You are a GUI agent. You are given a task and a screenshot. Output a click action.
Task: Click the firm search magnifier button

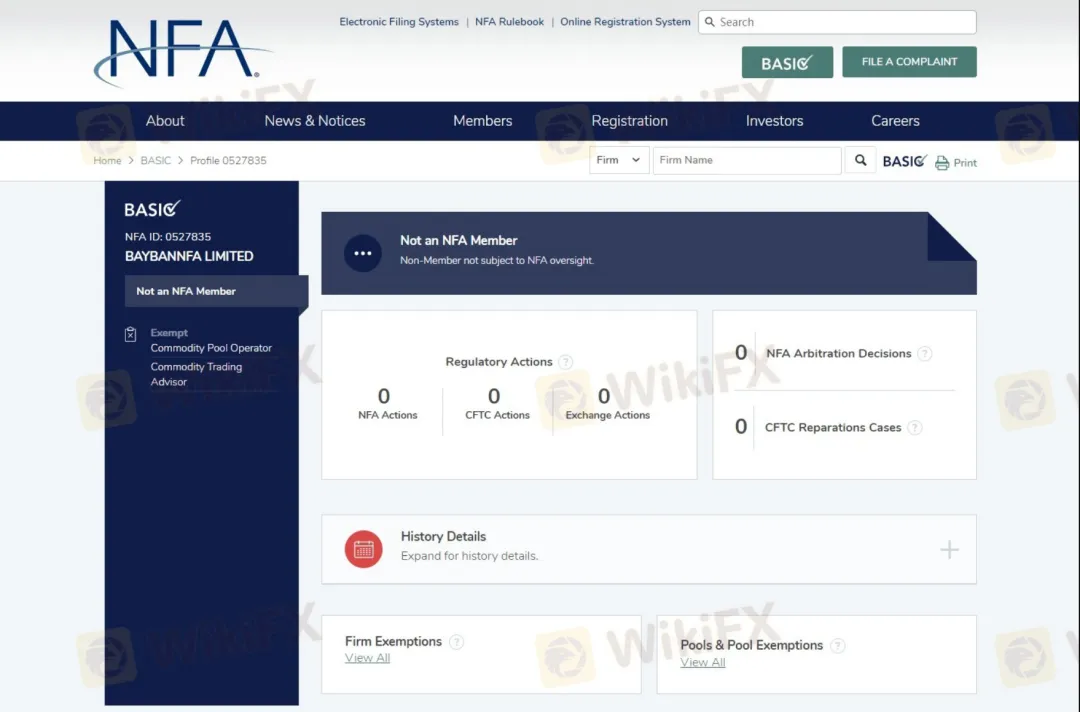(x=860, y=160)
